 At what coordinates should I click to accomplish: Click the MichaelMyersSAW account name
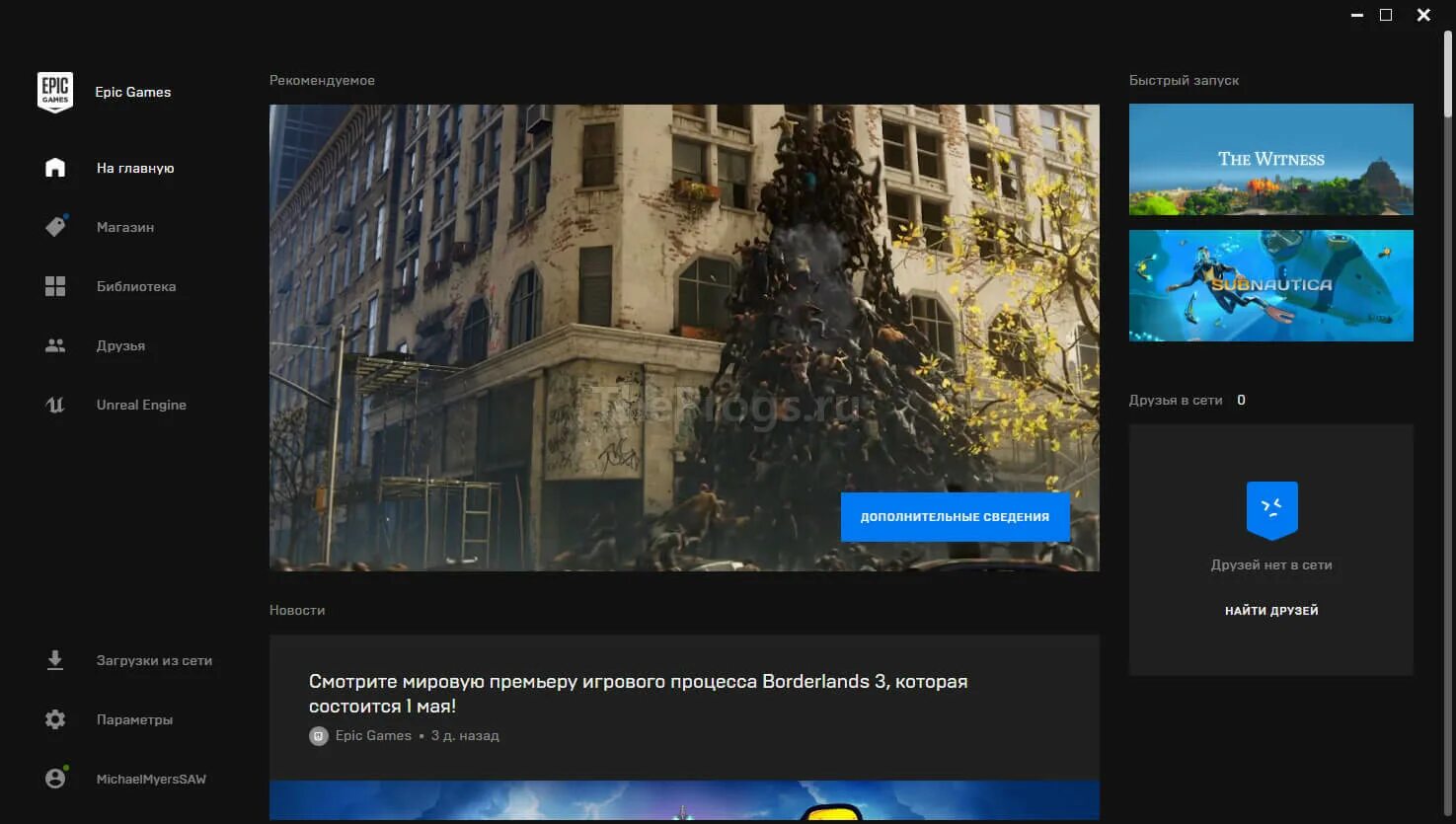click(x=151, y=779)
